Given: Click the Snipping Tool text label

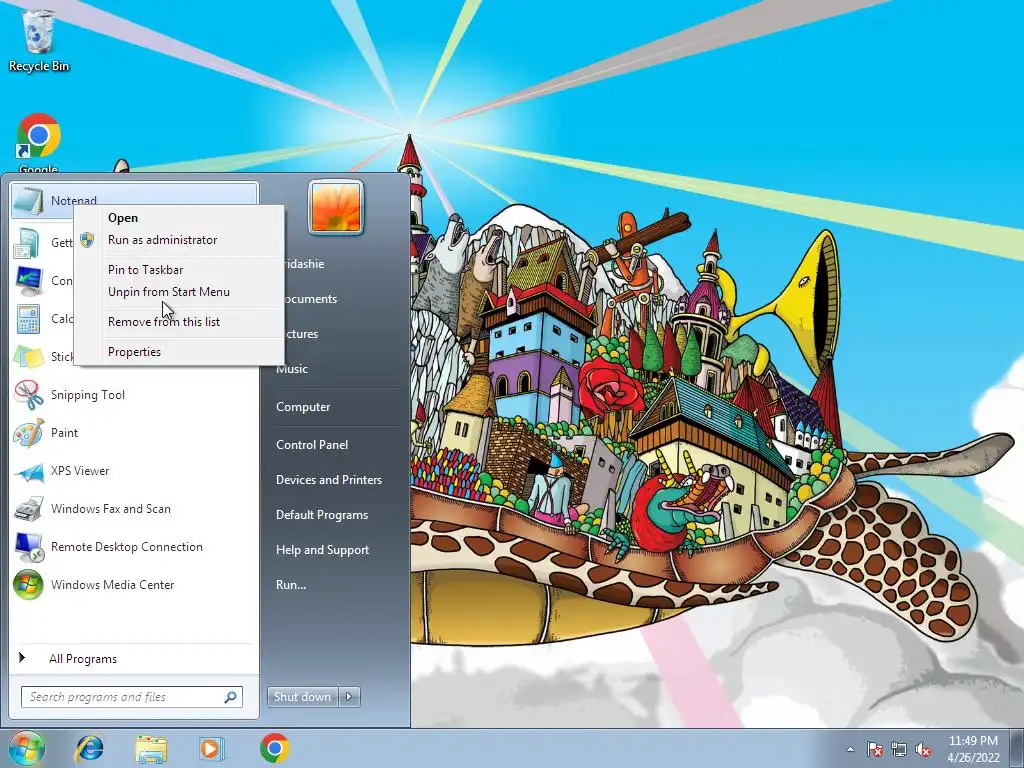Looking at the screenshot, I should pyautogui.click(x=88, y=394).
